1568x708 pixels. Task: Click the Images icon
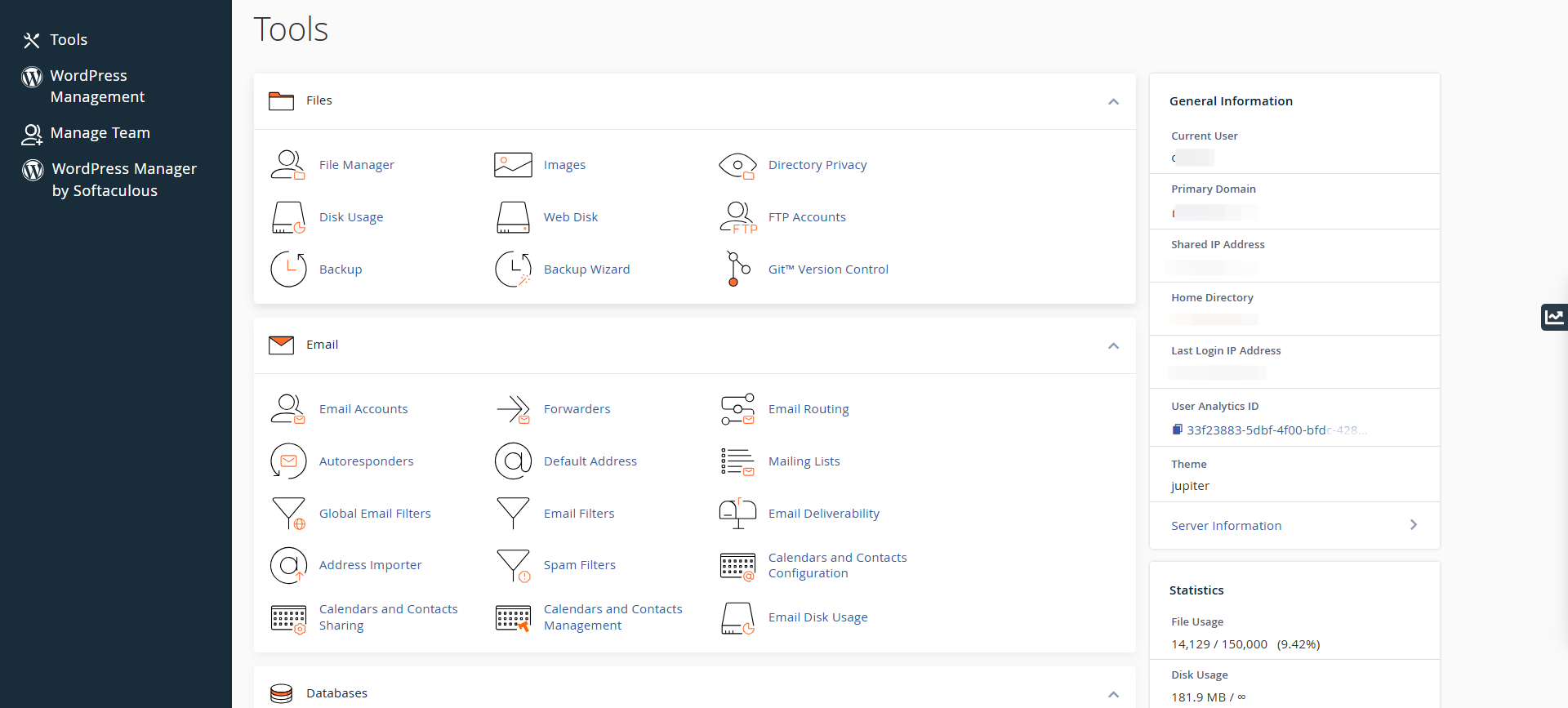(x=513, y=165)
